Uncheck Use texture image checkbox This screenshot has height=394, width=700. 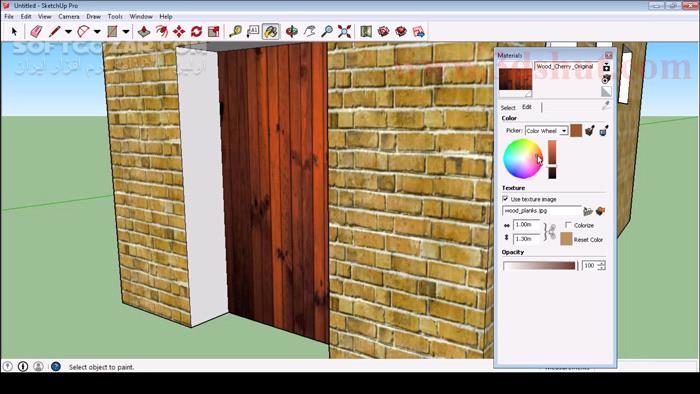point(505,199)
